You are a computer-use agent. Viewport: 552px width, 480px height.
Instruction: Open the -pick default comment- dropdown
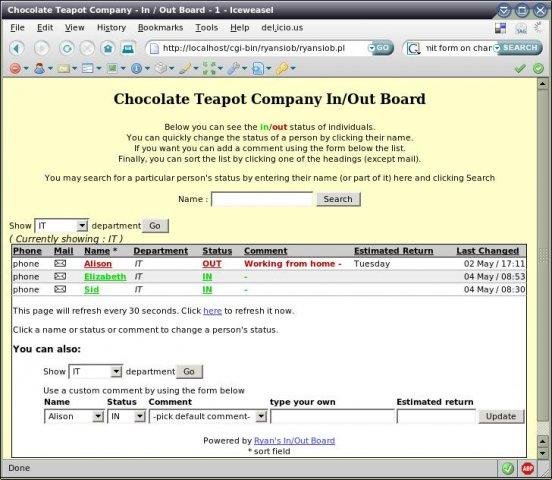point(208,416)
